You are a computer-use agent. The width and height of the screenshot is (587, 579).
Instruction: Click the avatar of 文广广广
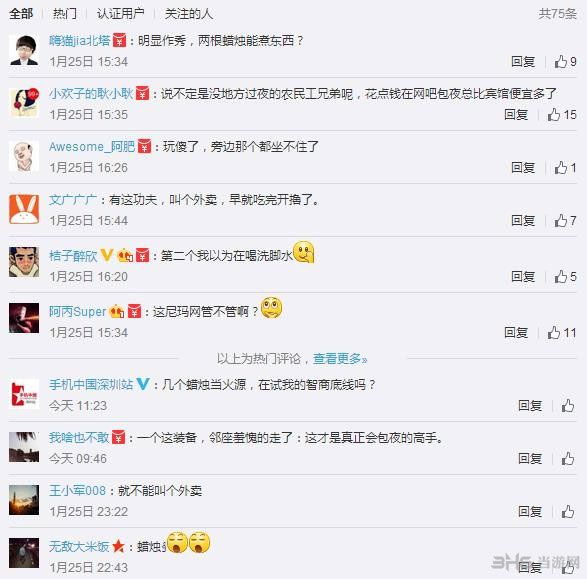[x=24, y=209]
